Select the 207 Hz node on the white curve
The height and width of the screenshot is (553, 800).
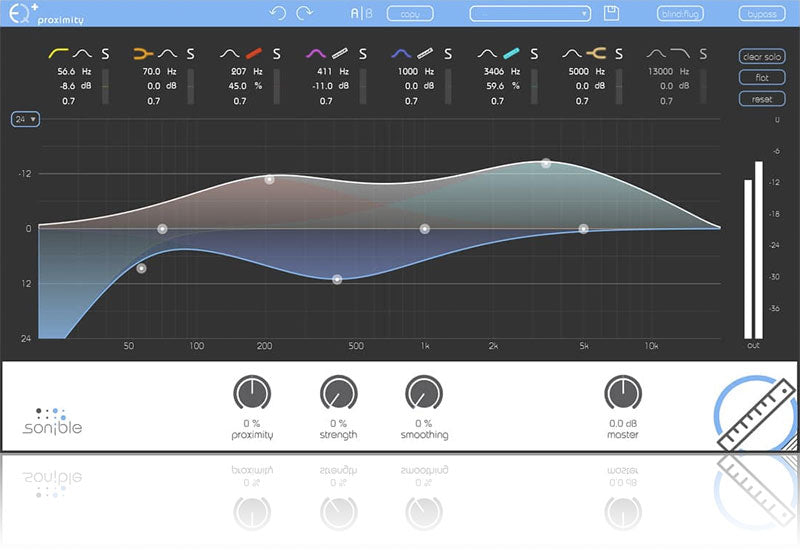click(x=269, y=180)
